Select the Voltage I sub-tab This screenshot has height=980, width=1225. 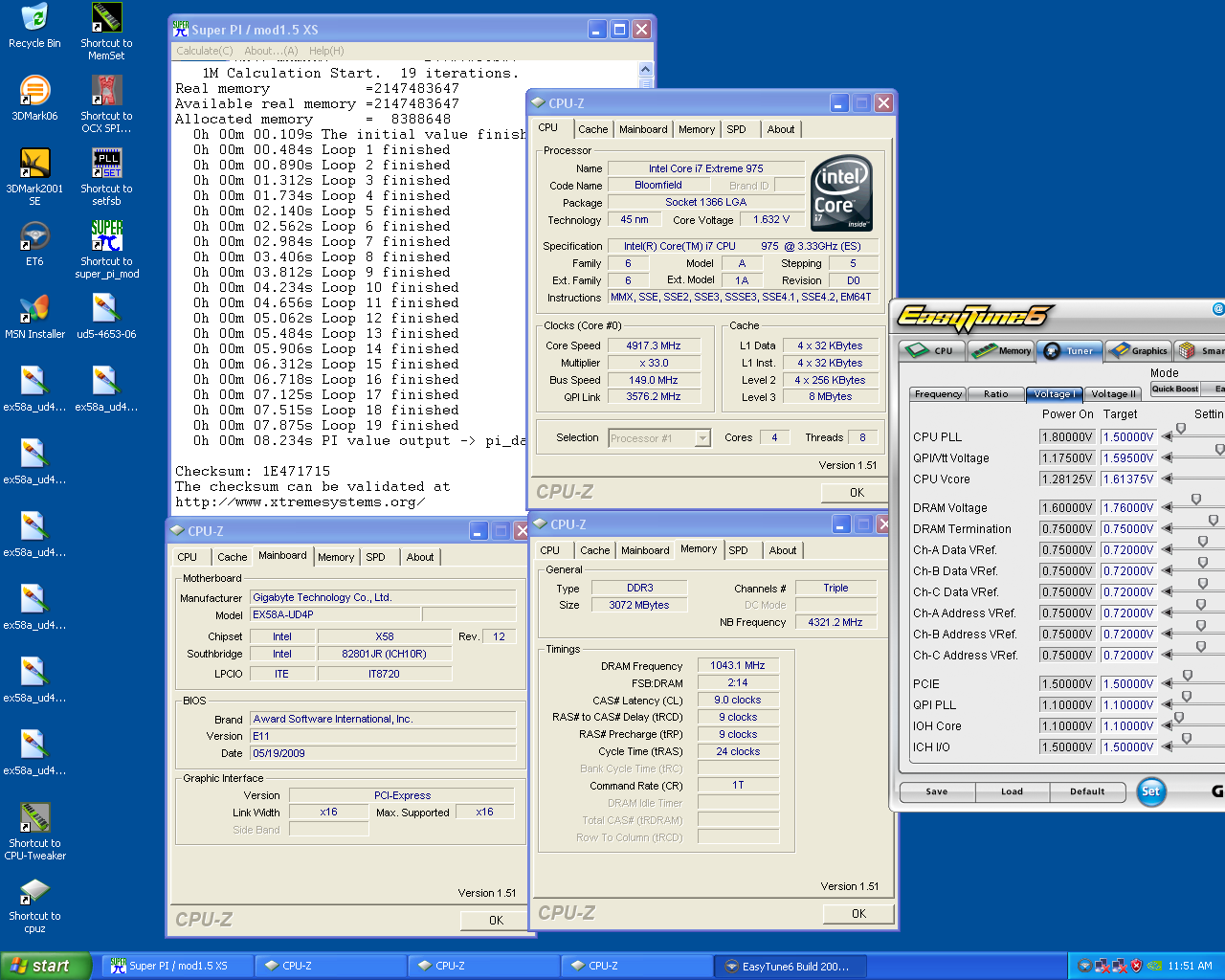[1054, 393]
